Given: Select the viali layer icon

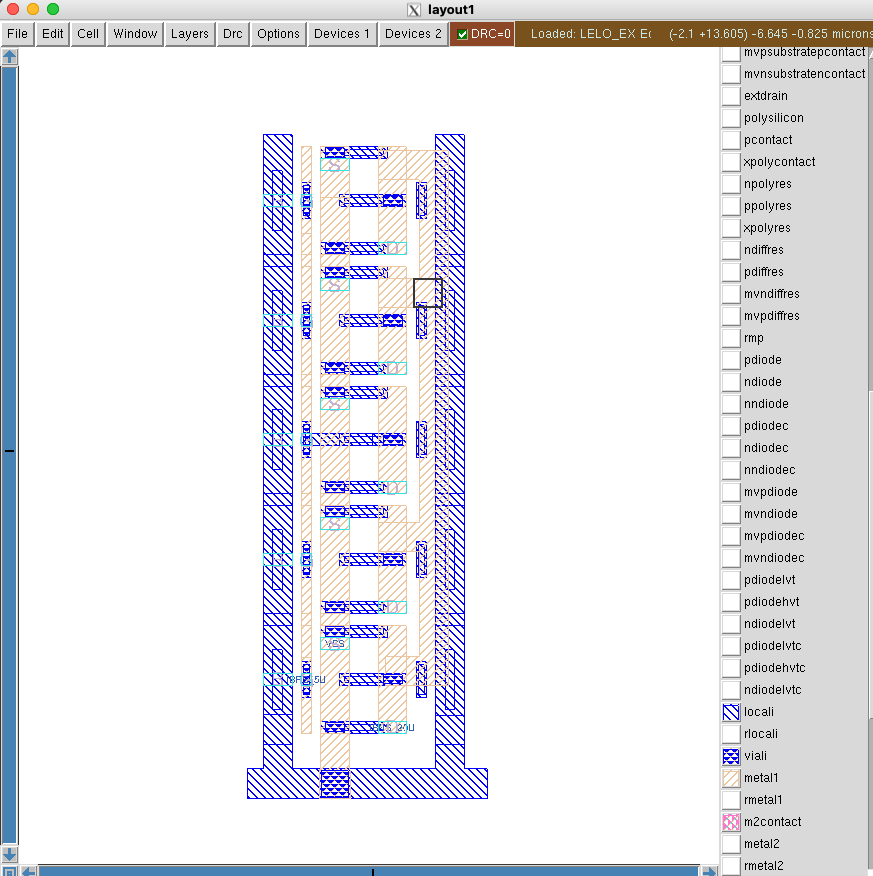Looking at the screenshot, I should 730,756.
